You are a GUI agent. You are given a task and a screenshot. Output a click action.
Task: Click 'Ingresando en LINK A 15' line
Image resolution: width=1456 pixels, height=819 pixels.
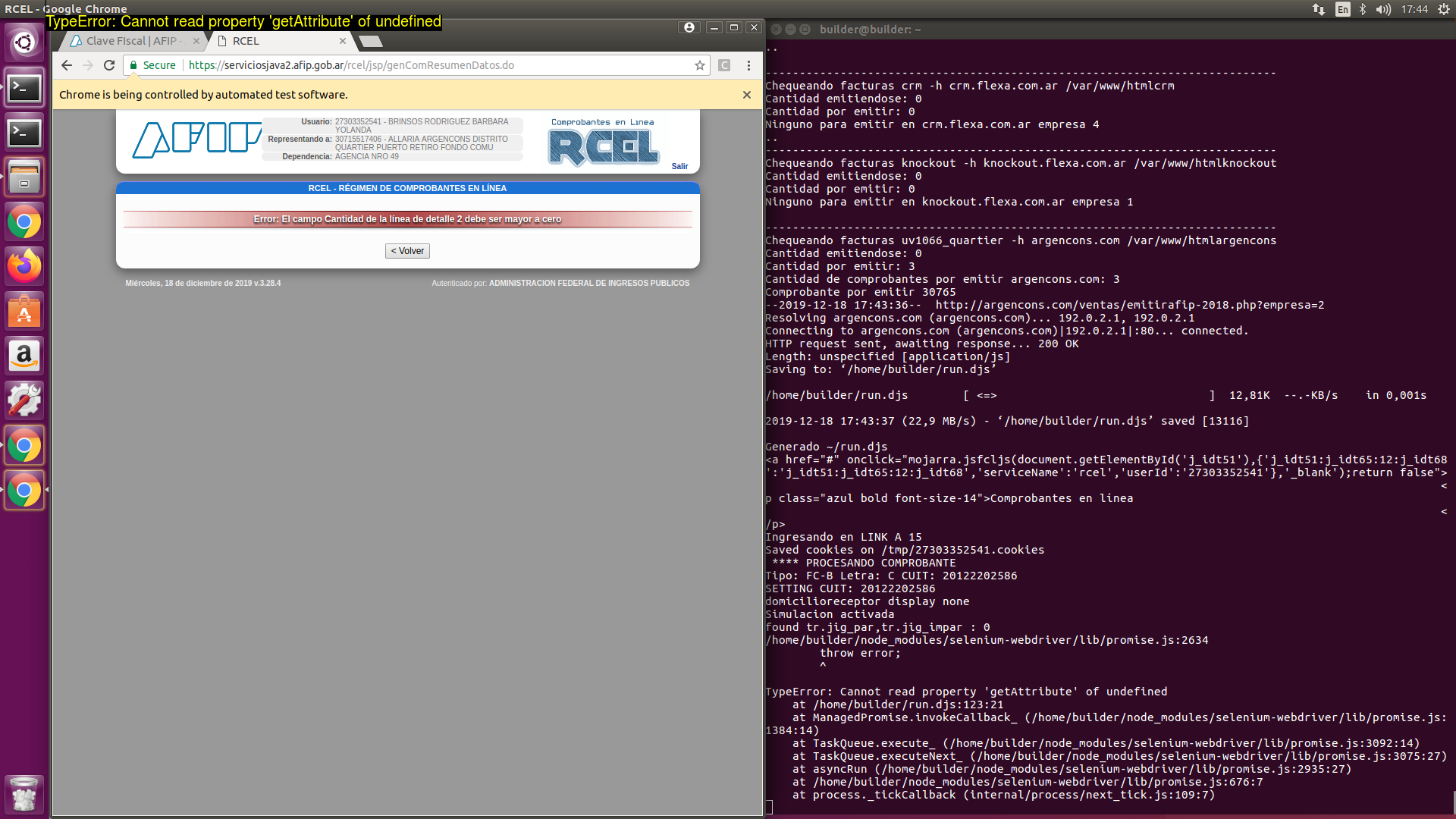coord(843,537)
